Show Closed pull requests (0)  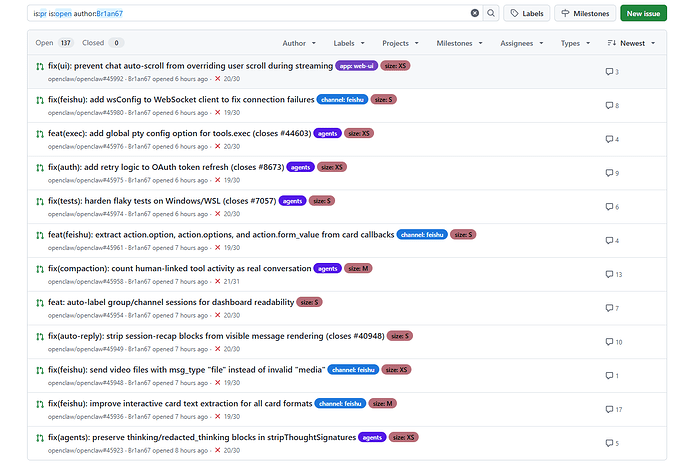pos(103,43)
